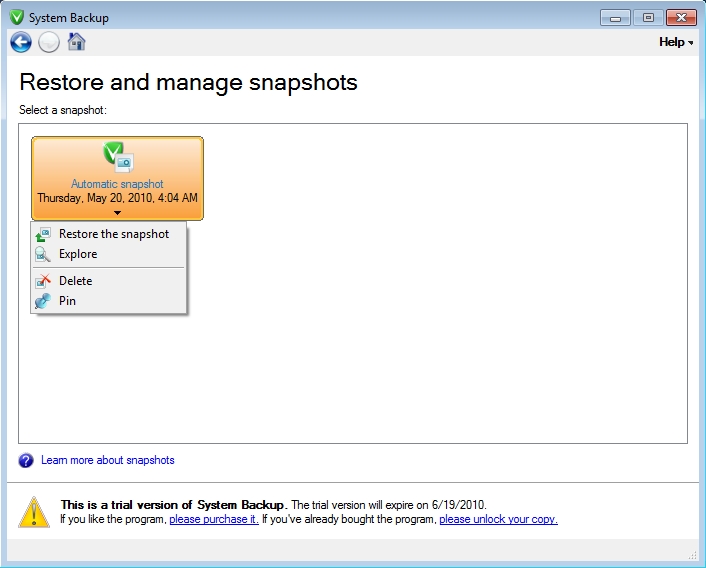Click the Pin pushpin icon
Viewport: 706px width, 568px height.
pos(43,301)
